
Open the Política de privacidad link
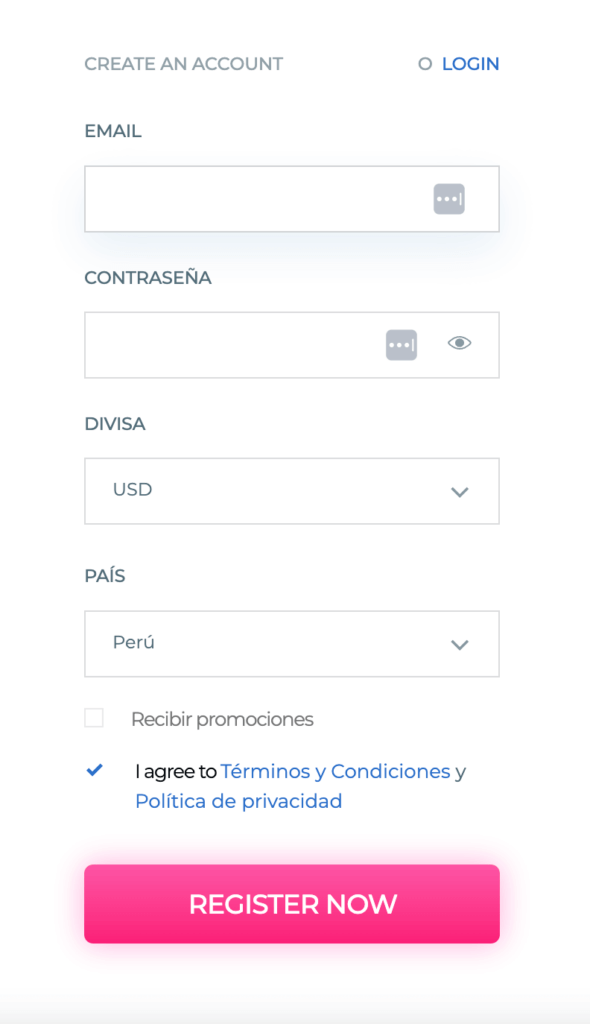point(238,801)
